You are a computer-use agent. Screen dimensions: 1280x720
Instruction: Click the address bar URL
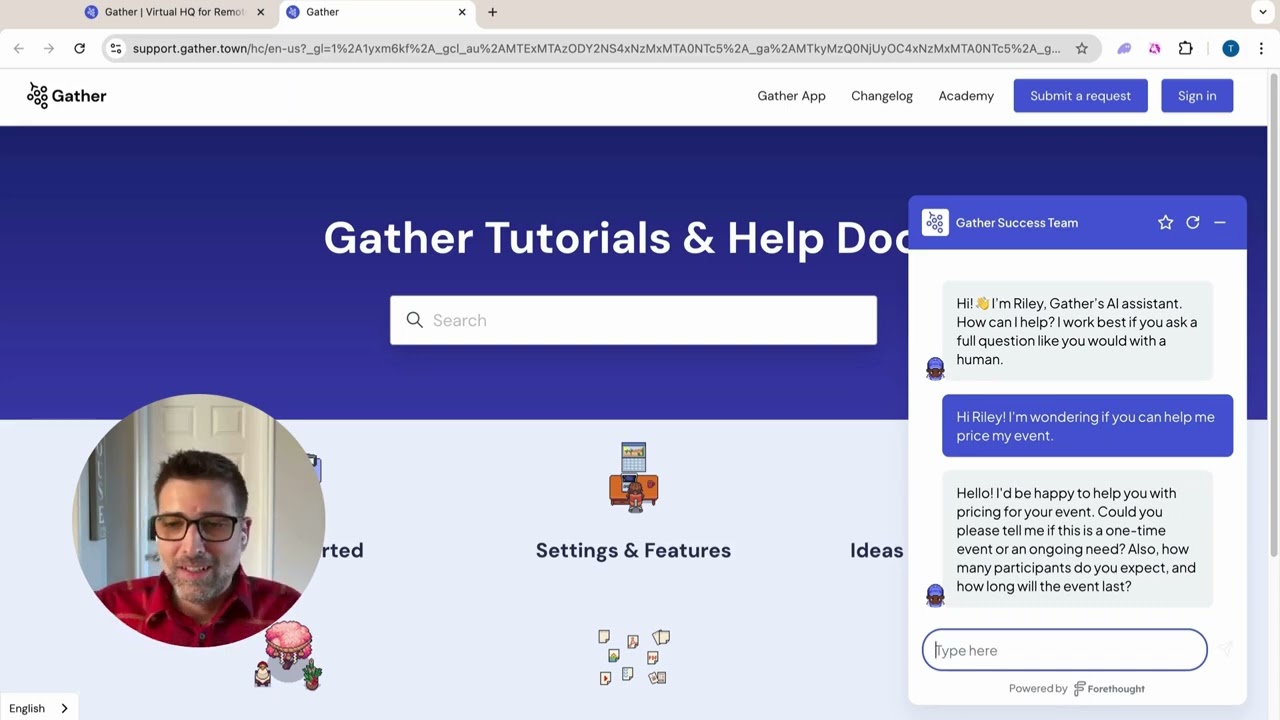[x=596, y=48]
